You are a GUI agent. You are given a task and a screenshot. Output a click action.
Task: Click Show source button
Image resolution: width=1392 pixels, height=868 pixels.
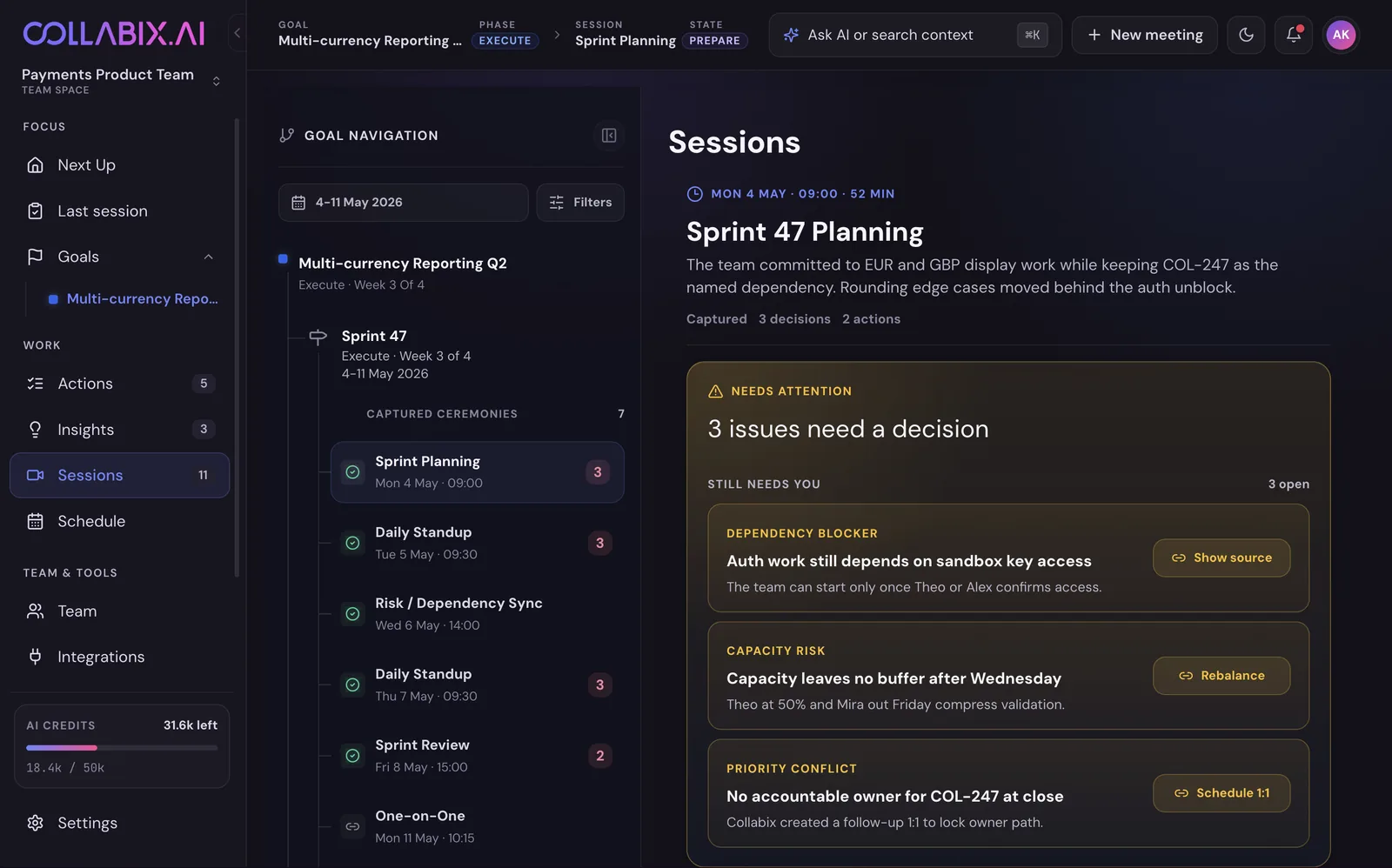coord(1221,558)
